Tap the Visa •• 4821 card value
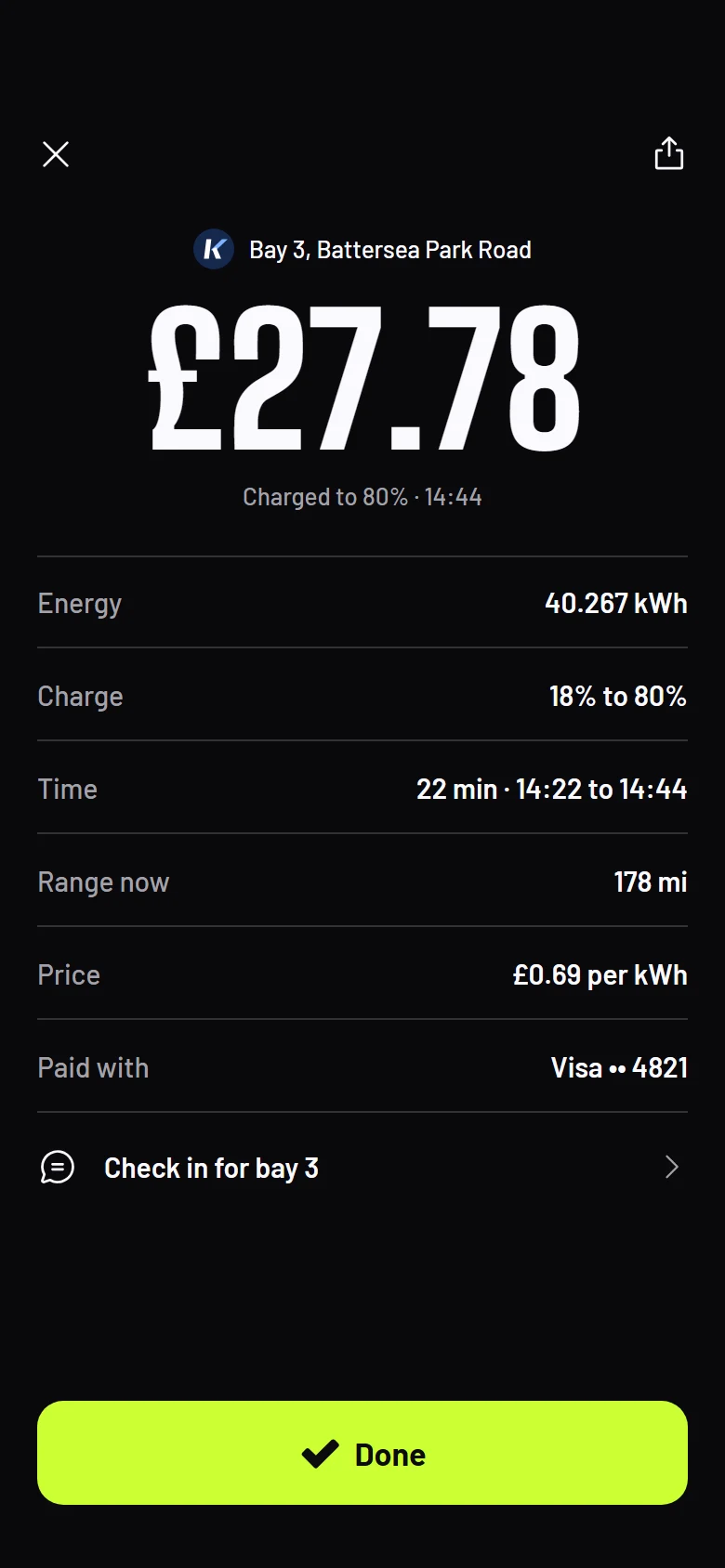This screenshot has height=1568, width=725. pyautogui.click(x=619, y=1067)
